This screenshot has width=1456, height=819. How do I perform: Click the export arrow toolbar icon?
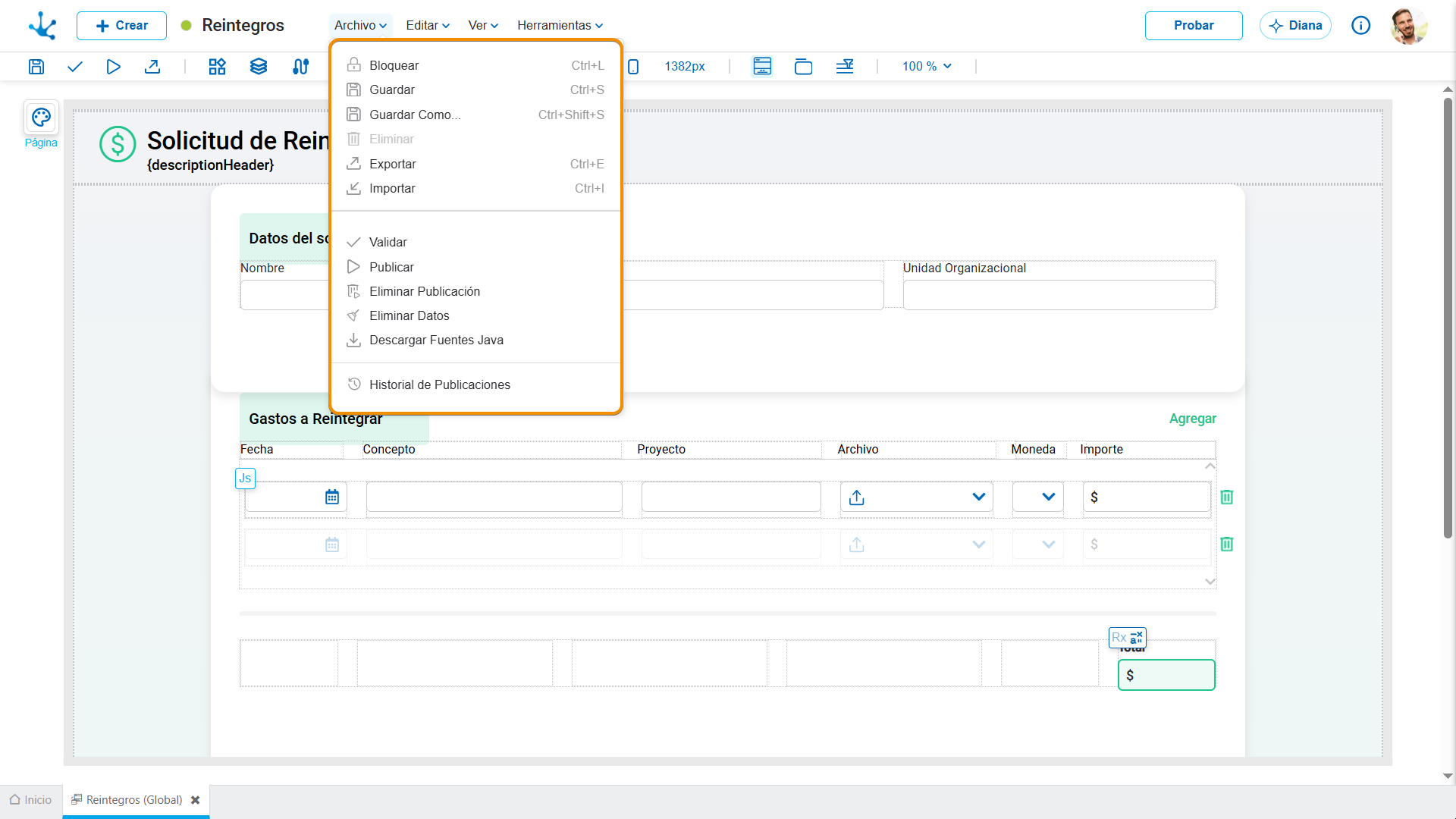coord(152,67)
